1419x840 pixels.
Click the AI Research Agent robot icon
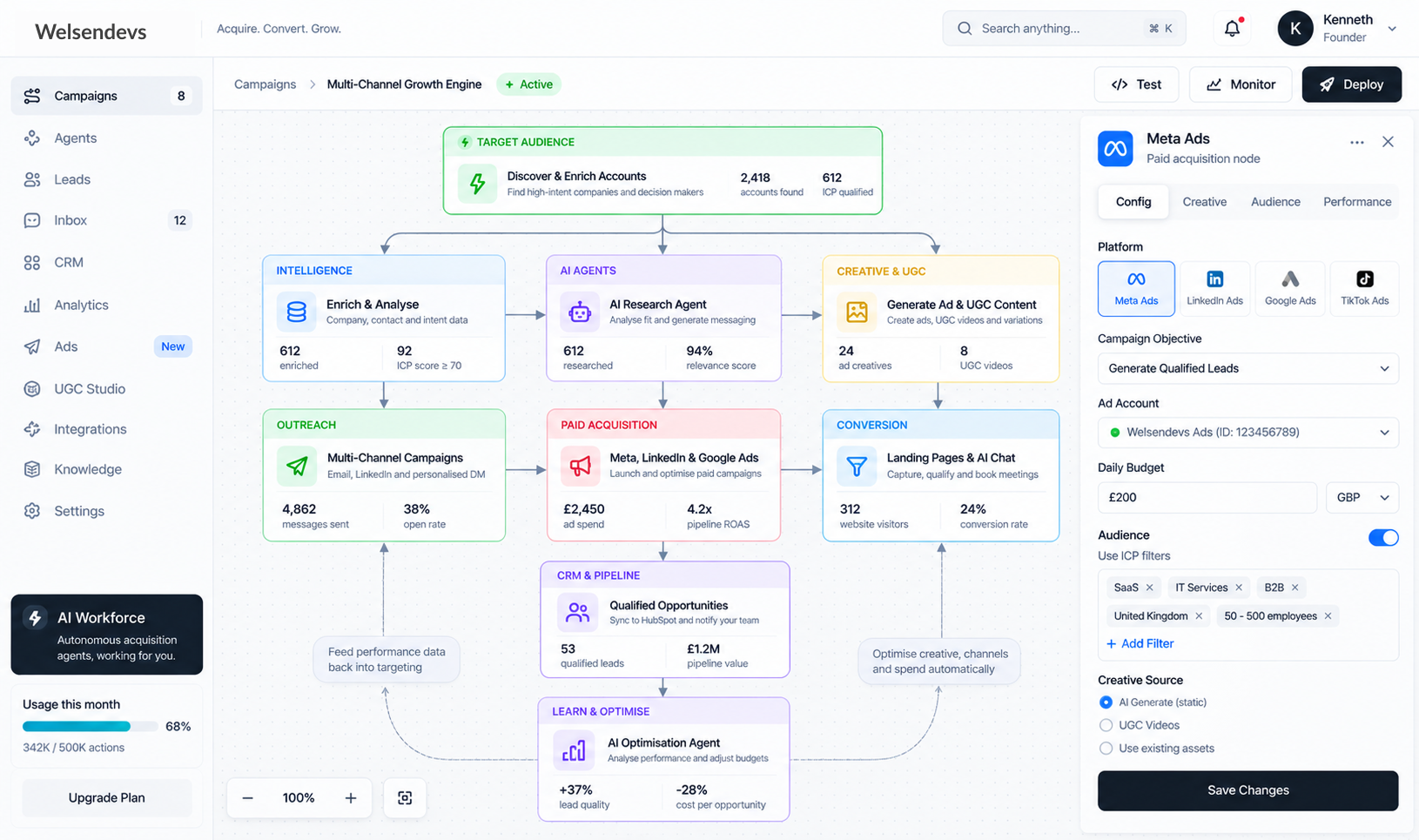click(580, 312)
